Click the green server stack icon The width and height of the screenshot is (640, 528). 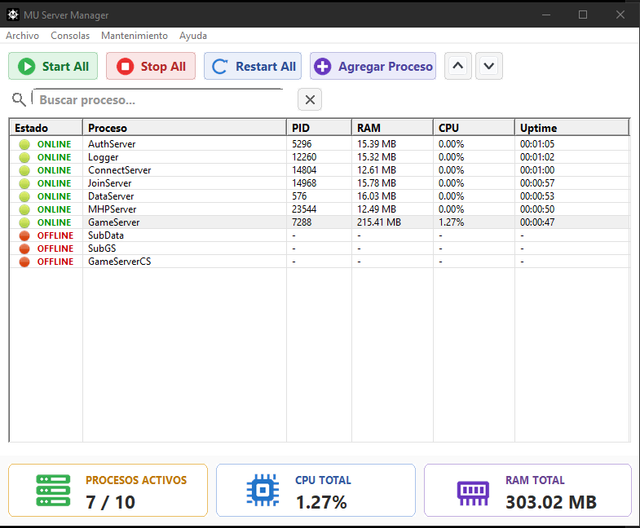(x=53, y=490)
